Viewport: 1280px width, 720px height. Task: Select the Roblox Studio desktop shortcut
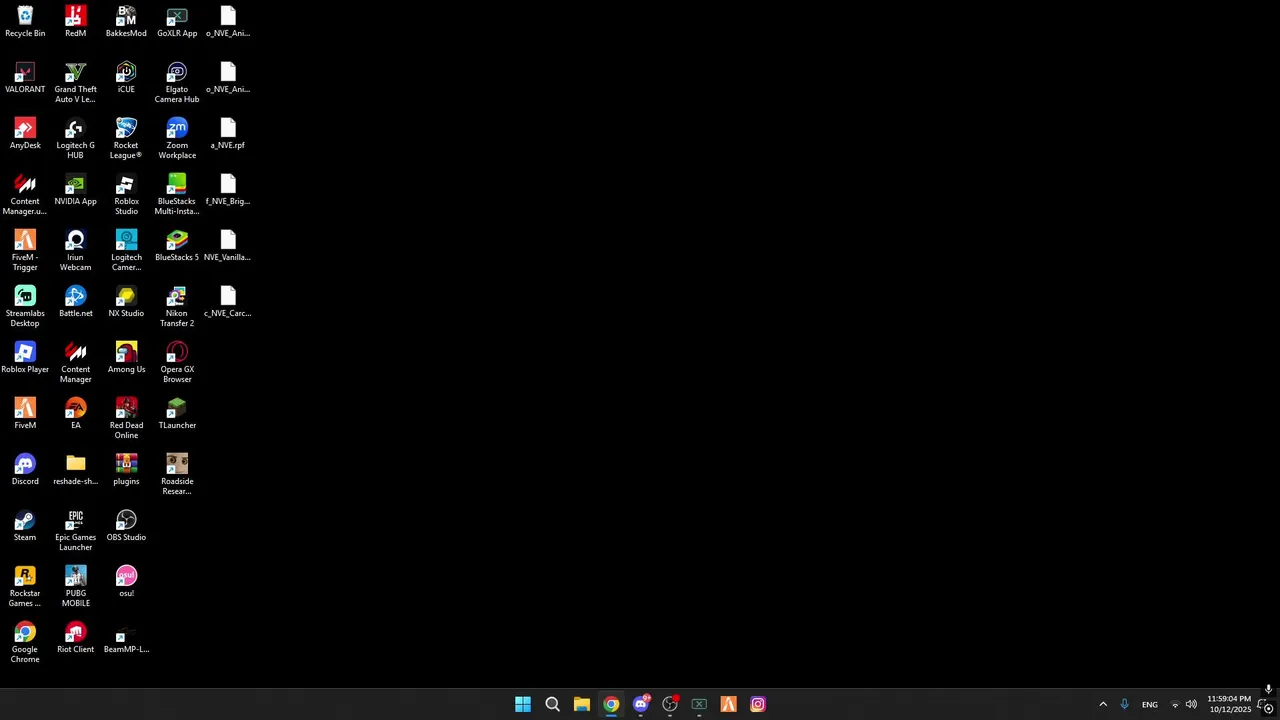pos(126,195)
